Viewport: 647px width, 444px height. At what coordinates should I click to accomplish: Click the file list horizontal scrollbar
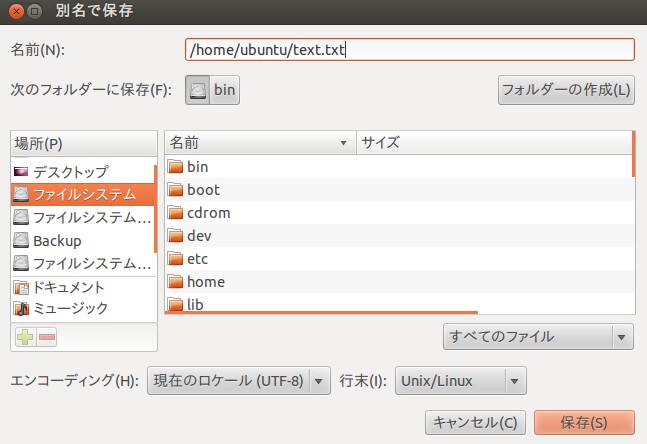(321, 312)
